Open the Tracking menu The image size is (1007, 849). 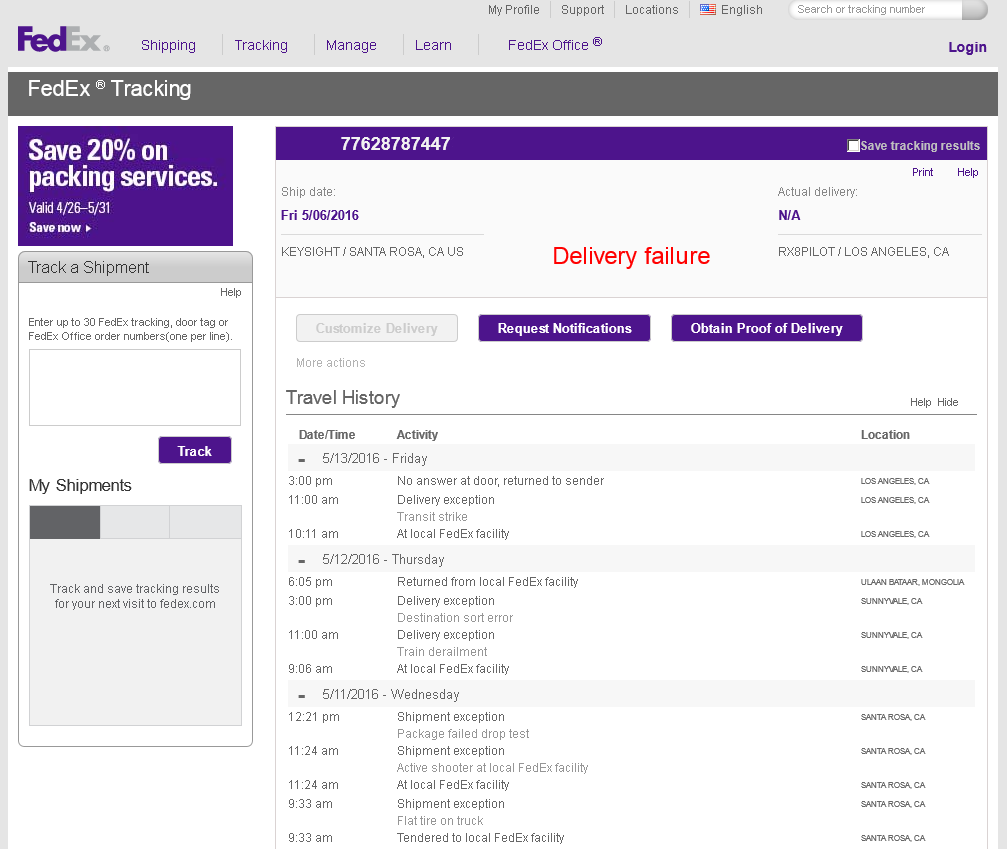[x=261, y=45]
